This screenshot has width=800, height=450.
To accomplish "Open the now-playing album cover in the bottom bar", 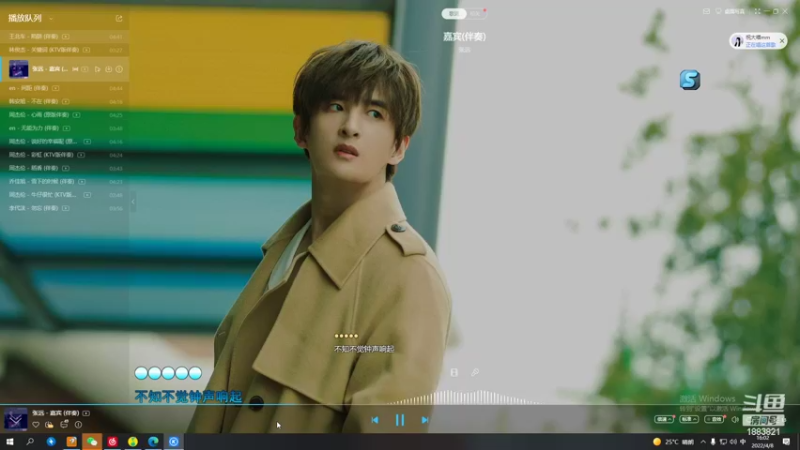I will [16, 419].
